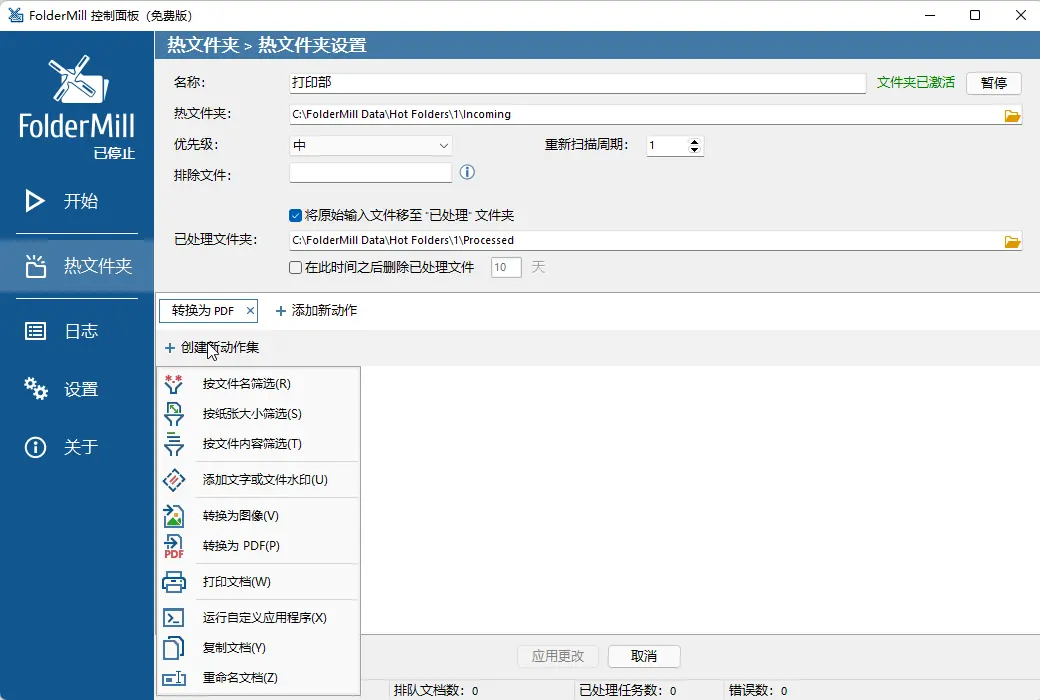Screen dimensions: 1040x700
Task: Toggle moving originals to the 已处理 folder
Action: pyautogui.click(x=296, y=215)
